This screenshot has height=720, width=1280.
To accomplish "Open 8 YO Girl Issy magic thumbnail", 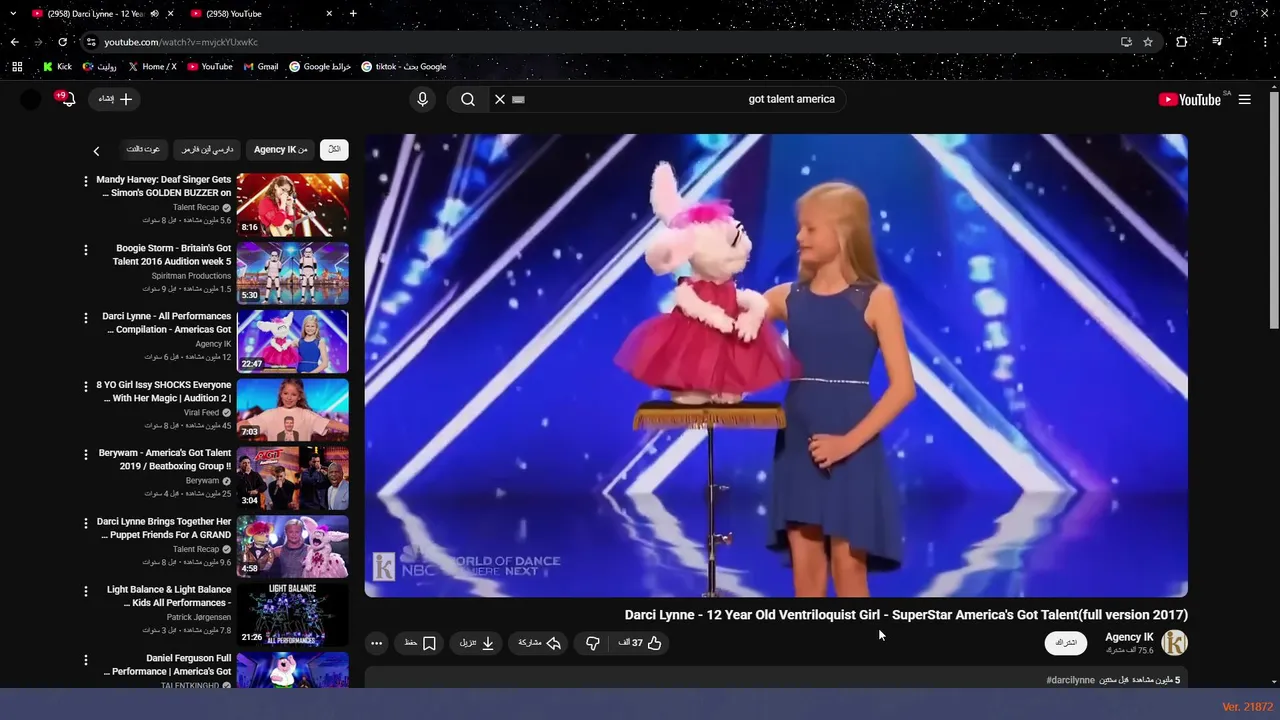I will pyautogui.click(x=292, y=409).
